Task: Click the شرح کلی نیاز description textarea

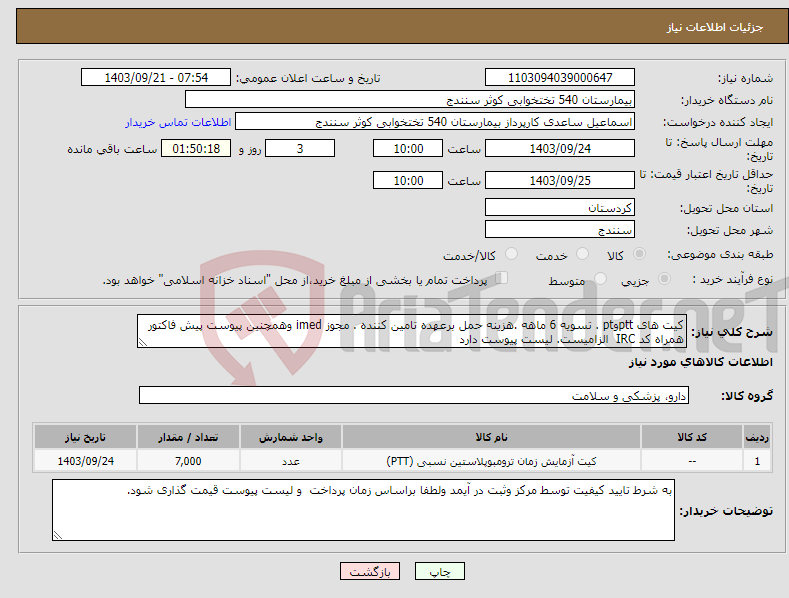Action: pos(412,331)
